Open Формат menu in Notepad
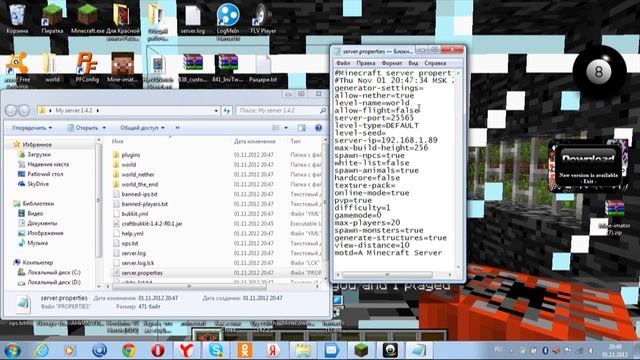Image resolution: width=640 pixels, height=360 pixels. coord(392,63)
